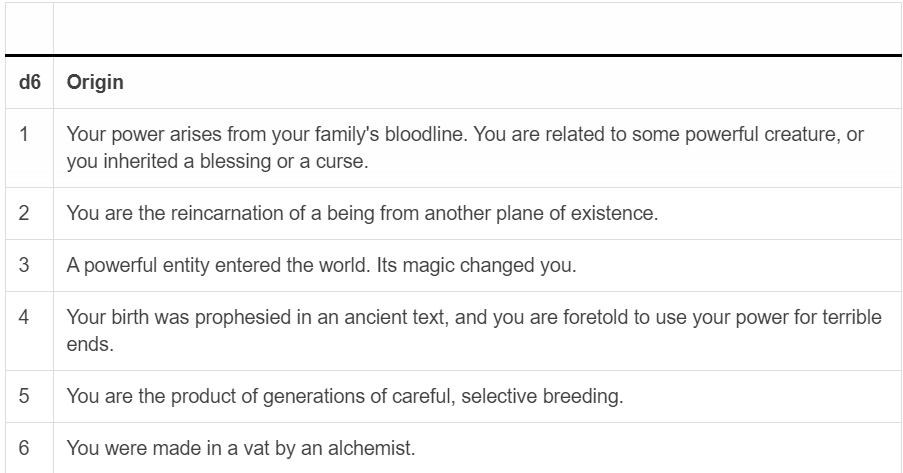The image size is (903, 473).
Task: Click the powerful entity entered world text
Action: click(321, 265)
